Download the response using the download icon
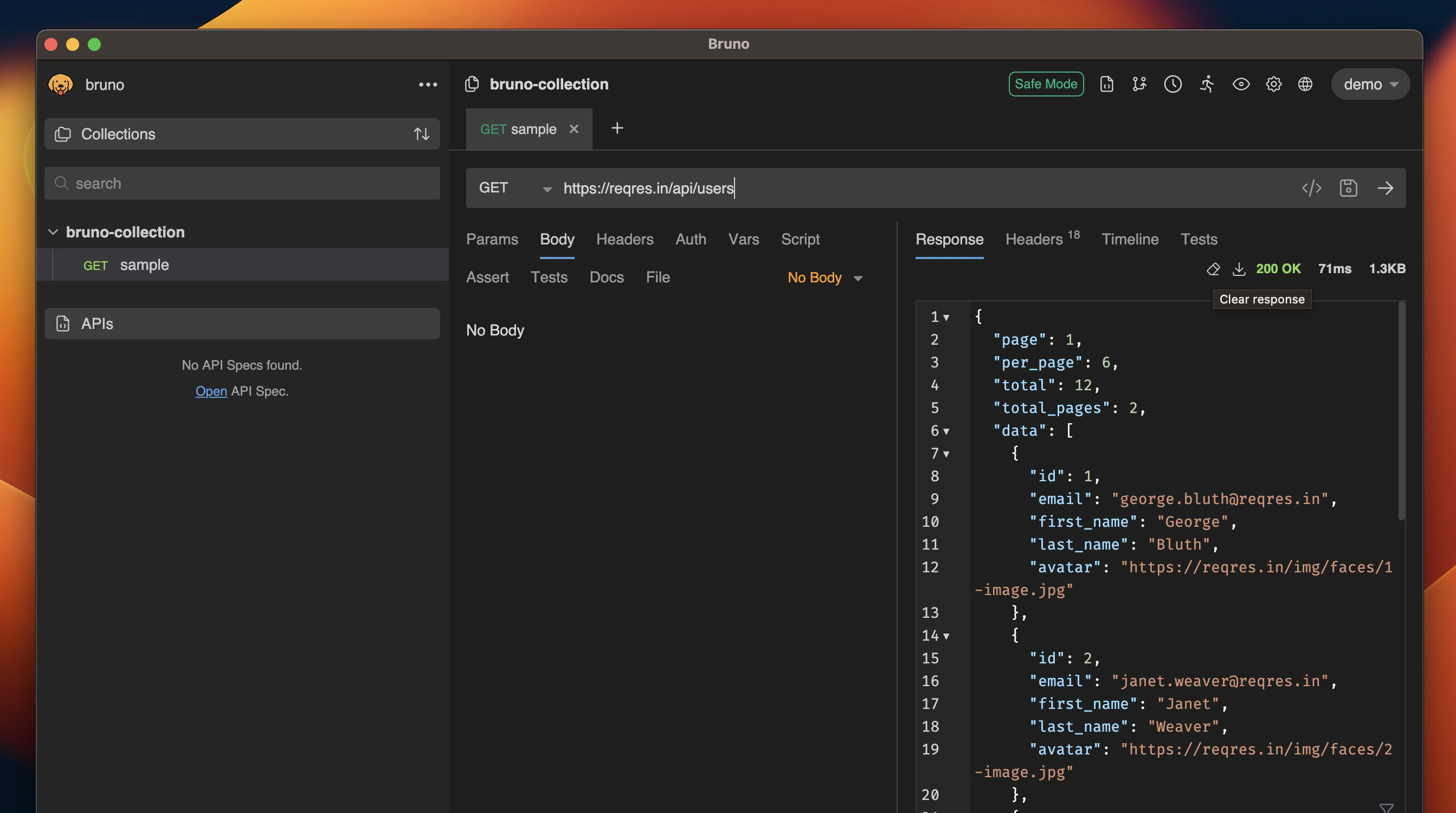Viewport: 1456px width, 813px height. pos(1239,269)
